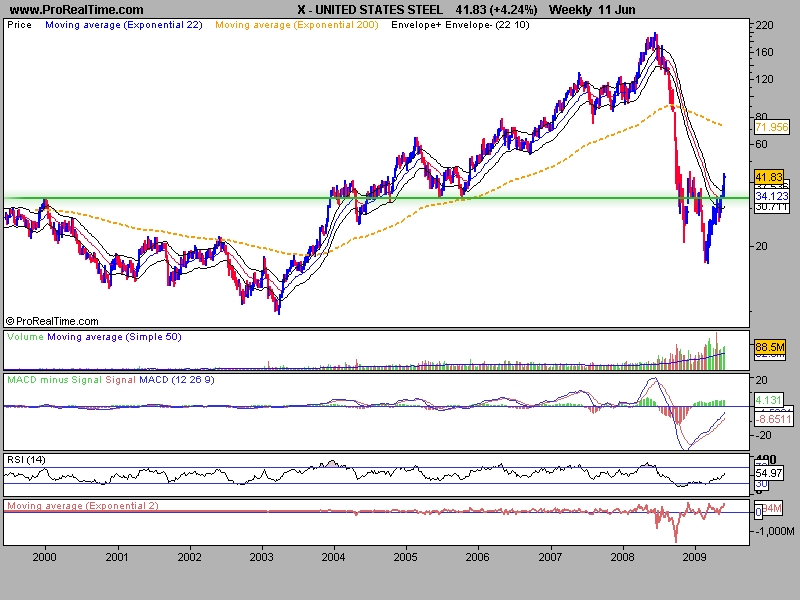The image size is (800, 600).
Task: Select Moving average (Simple 50) volume legend
Action: (114, 337)
